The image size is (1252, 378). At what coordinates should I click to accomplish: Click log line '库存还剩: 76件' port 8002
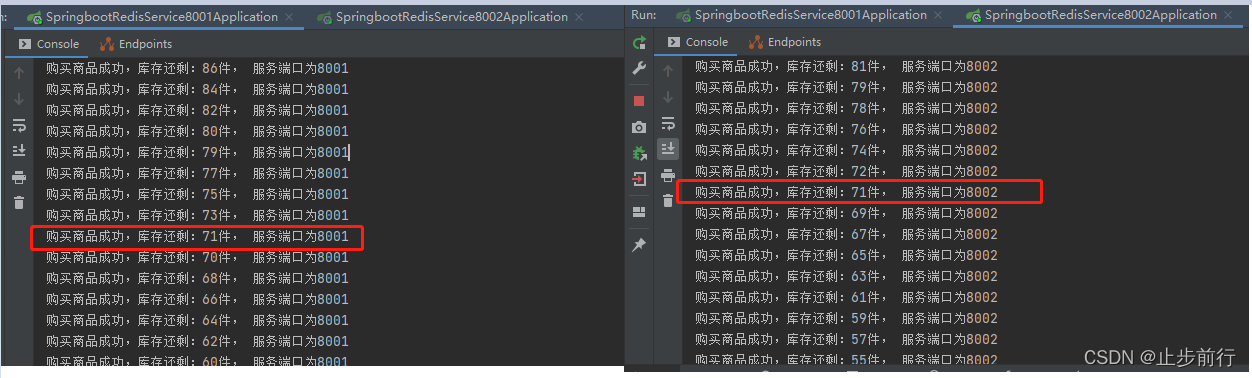(x=846, y=129)
